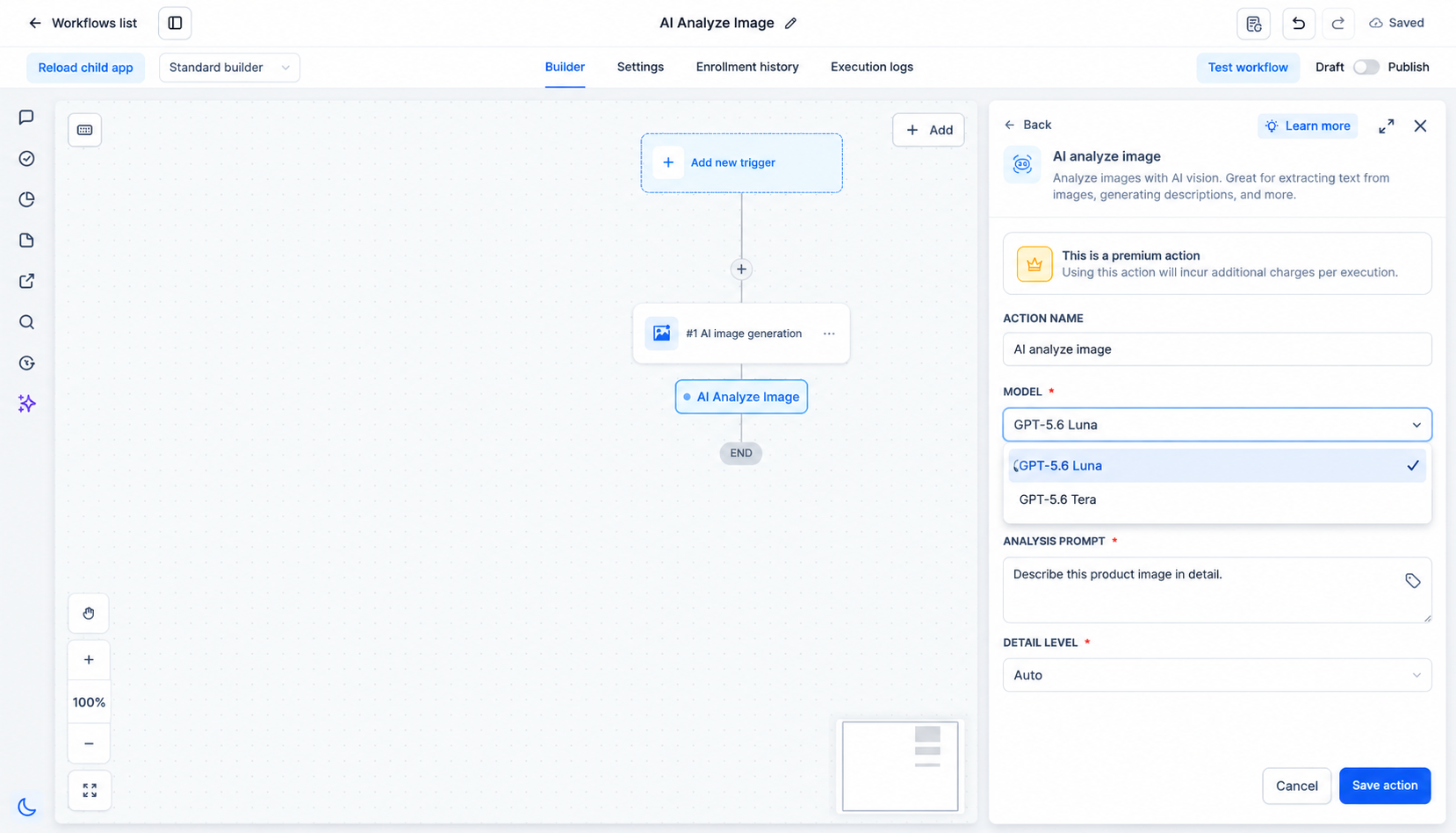This screenshot has width=1456, height=833.
Task: Go back to Workflows list
Action: [83, 23]
